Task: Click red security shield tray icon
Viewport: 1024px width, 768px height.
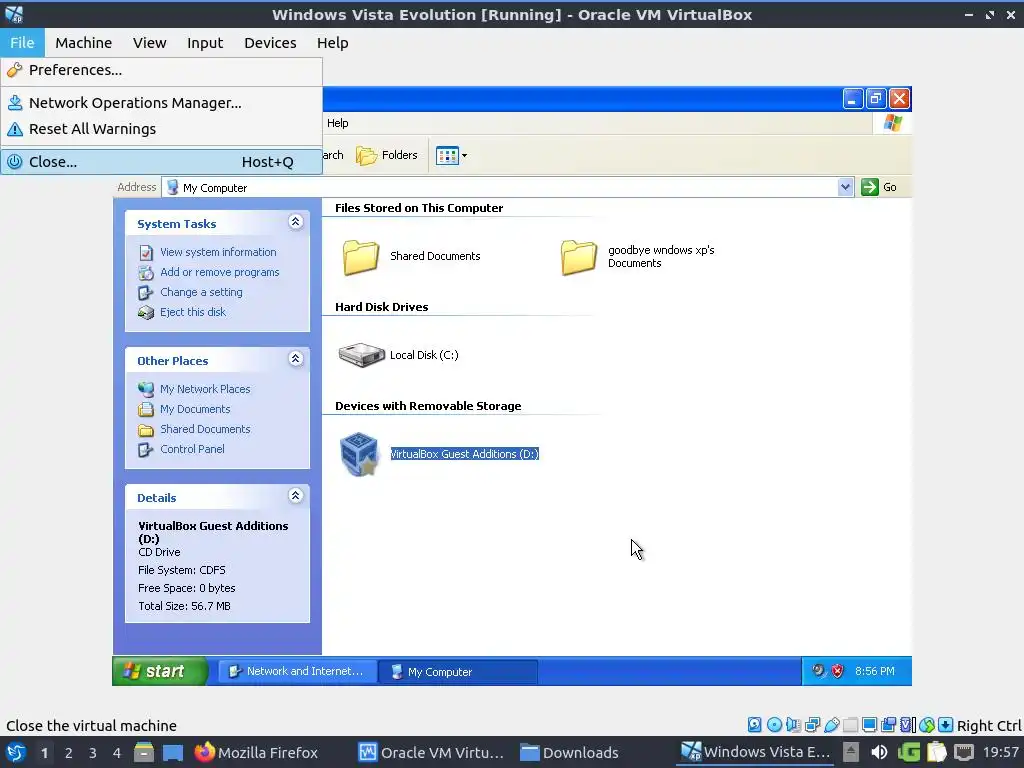Action: [837, 671]
